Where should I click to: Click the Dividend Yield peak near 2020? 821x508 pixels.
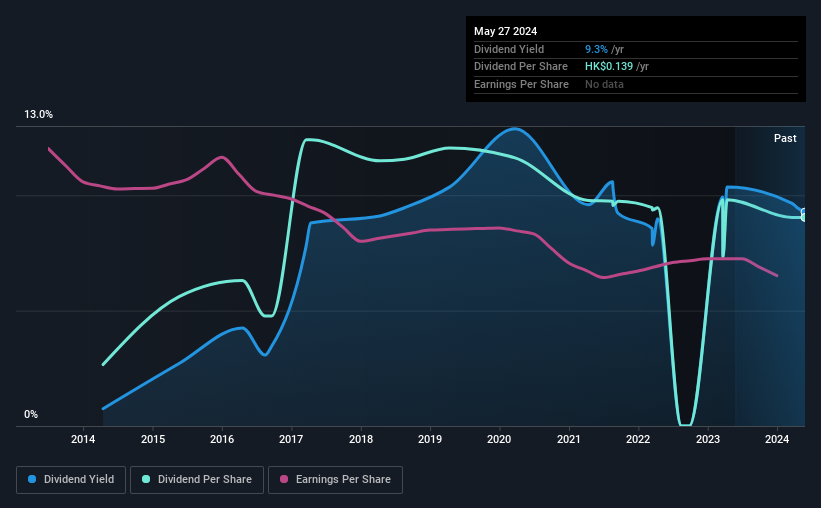[x=515, y=129]
